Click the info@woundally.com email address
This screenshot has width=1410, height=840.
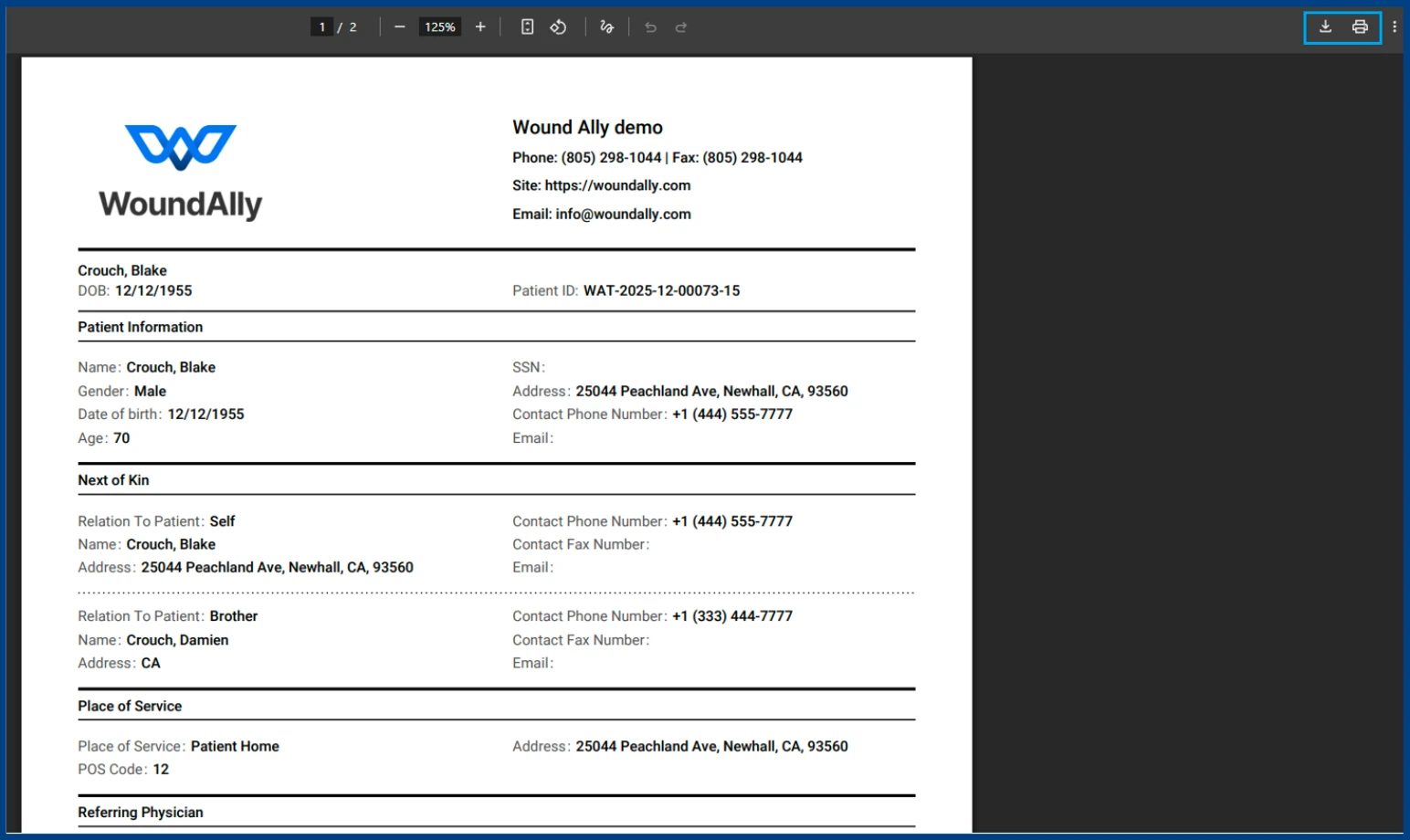tap(623, 215)
